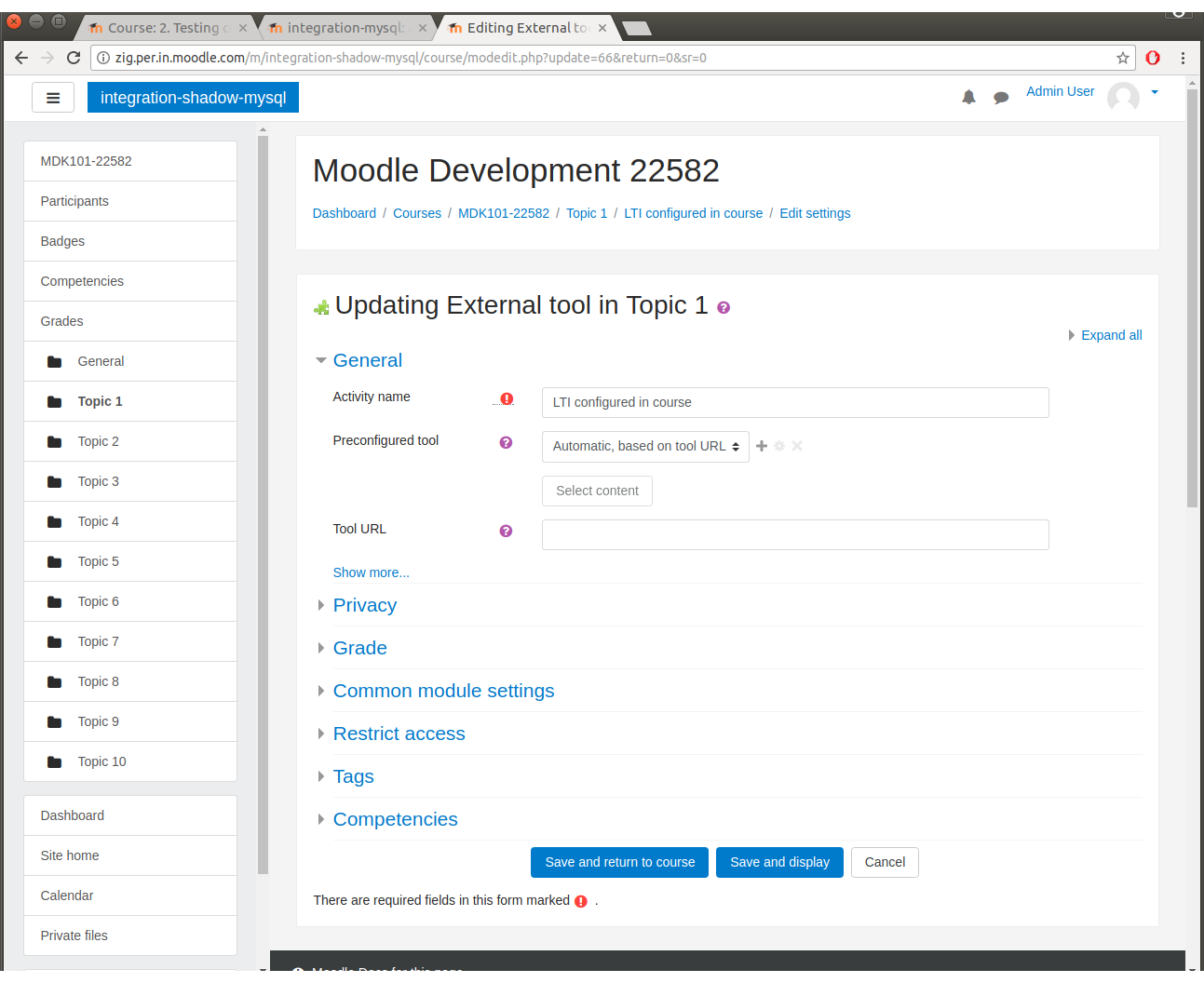Go to Topic 3 in the sidebar
1204x983 pixels.
click(x=130, y=481)
